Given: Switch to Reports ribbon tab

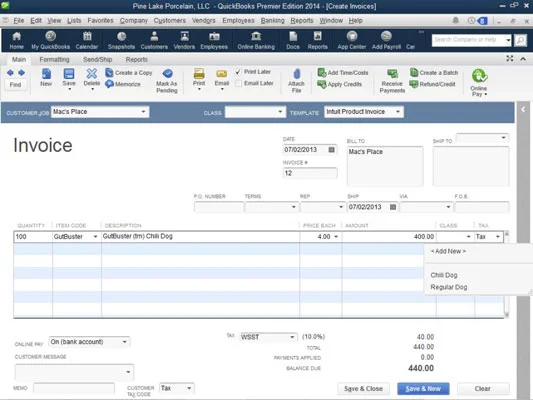Looking at the screenshot, I should 137,59.
